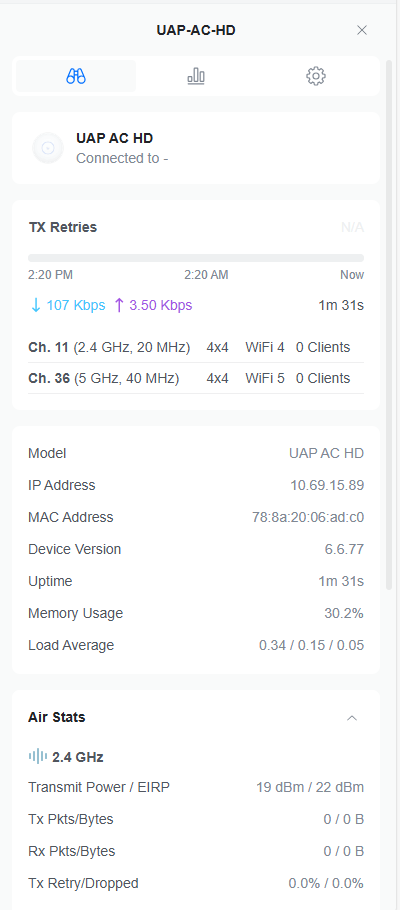Click the 2.4 GHz waveform icon

(38, 756)
